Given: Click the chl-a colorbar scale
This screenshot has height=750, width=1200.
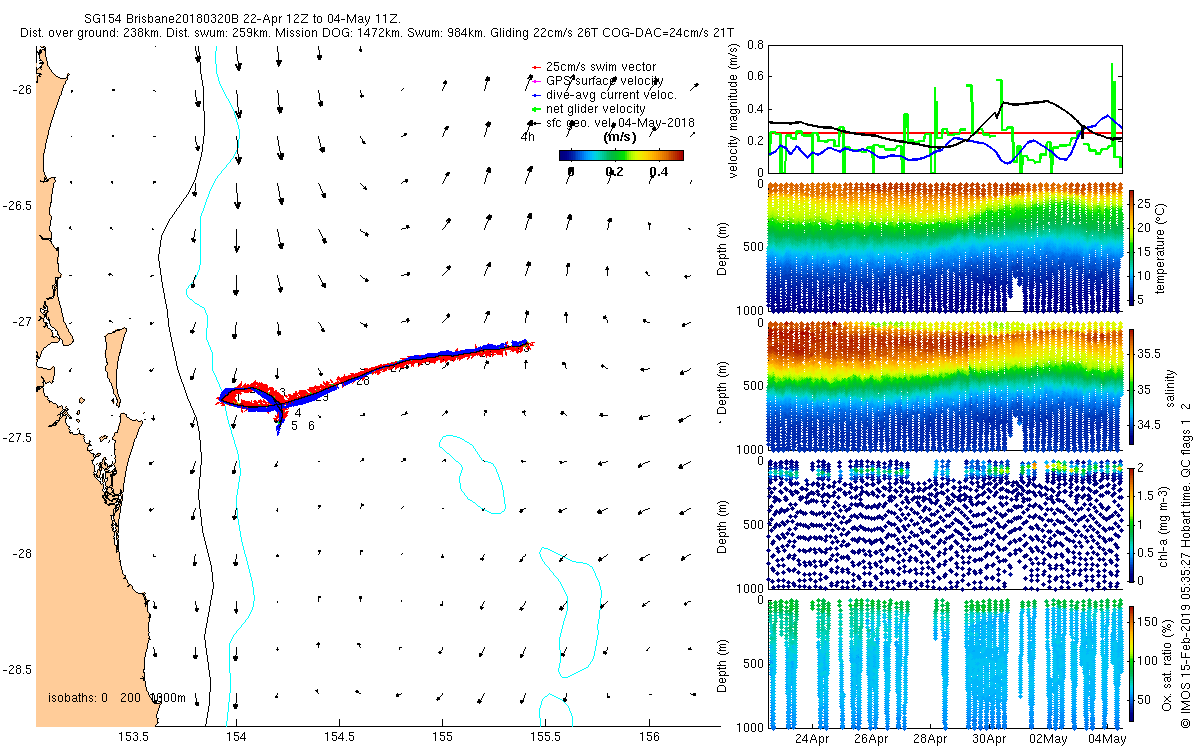Looking at the screenshot, I should tap(1132, 523).
